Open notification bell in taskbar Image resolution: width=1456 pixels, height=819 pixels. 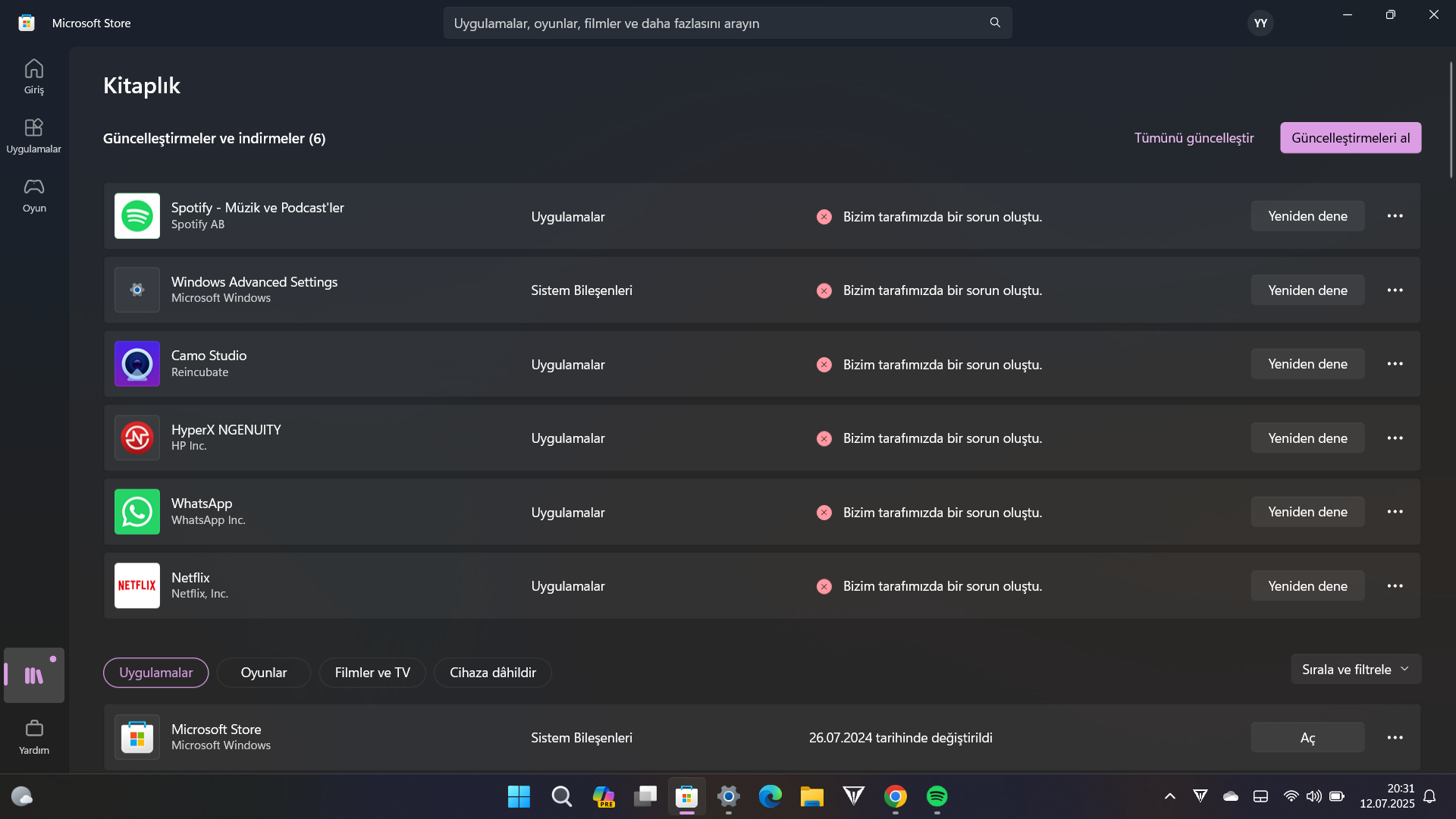click(x=1429, y=796)
